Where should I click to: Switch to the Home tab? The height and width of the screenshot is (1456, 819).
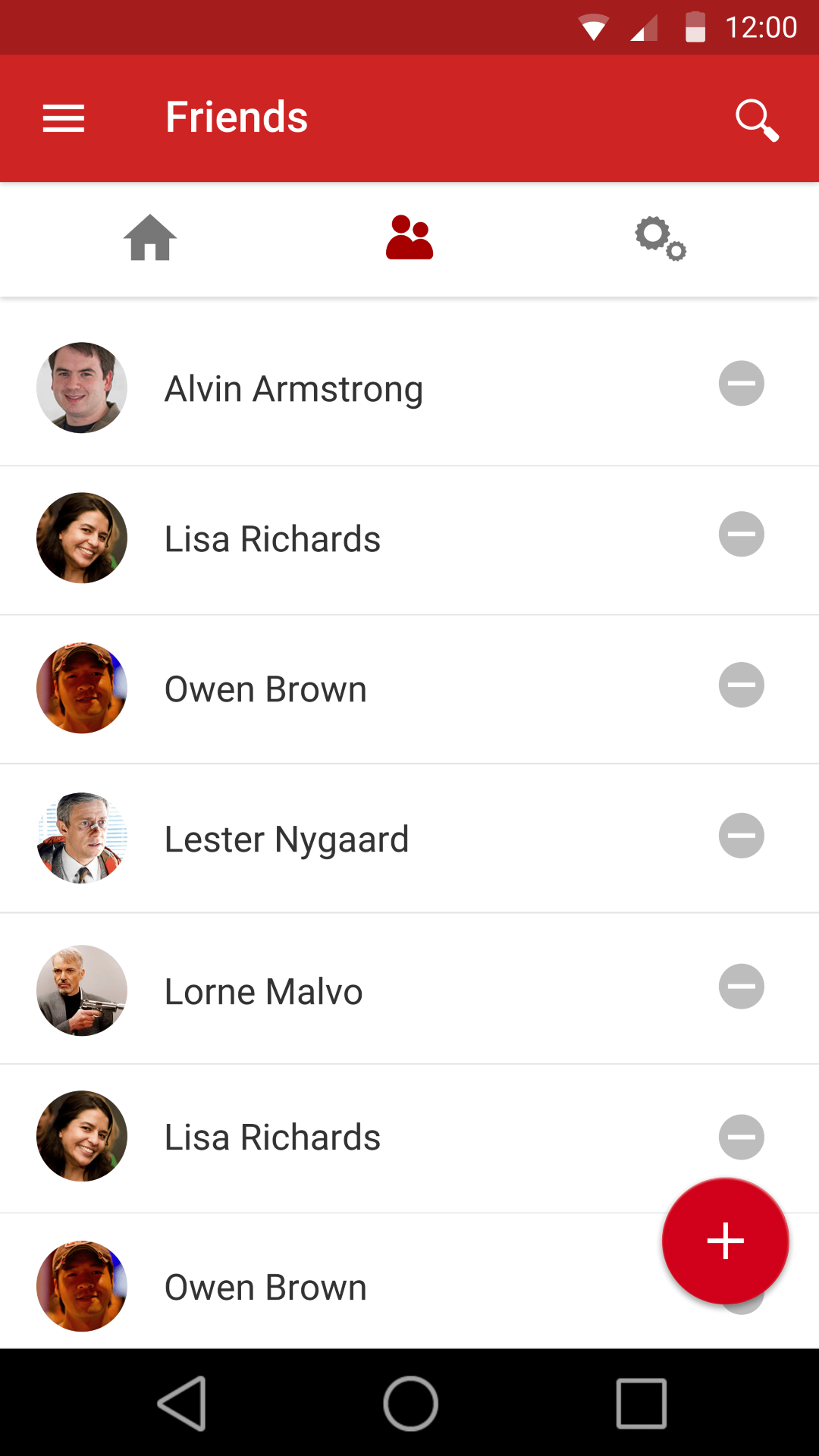coord(150,238)
